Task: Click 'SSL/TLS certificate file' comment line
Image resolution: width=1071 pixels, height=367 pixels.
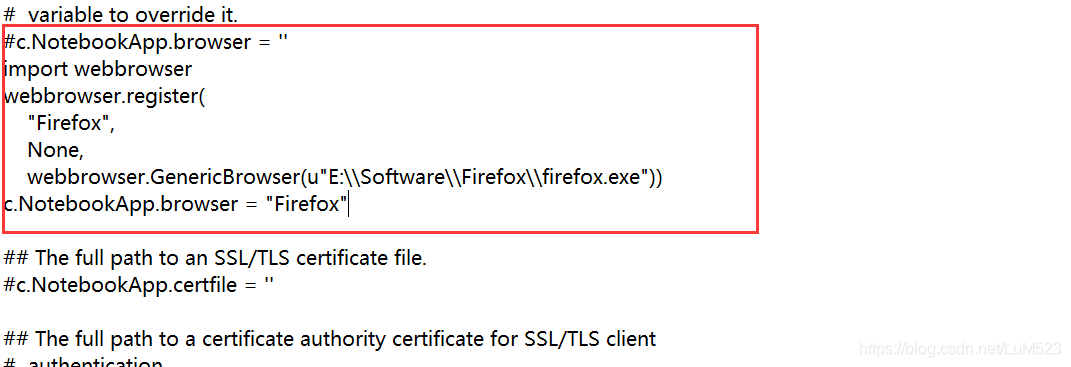Action: 215,258
